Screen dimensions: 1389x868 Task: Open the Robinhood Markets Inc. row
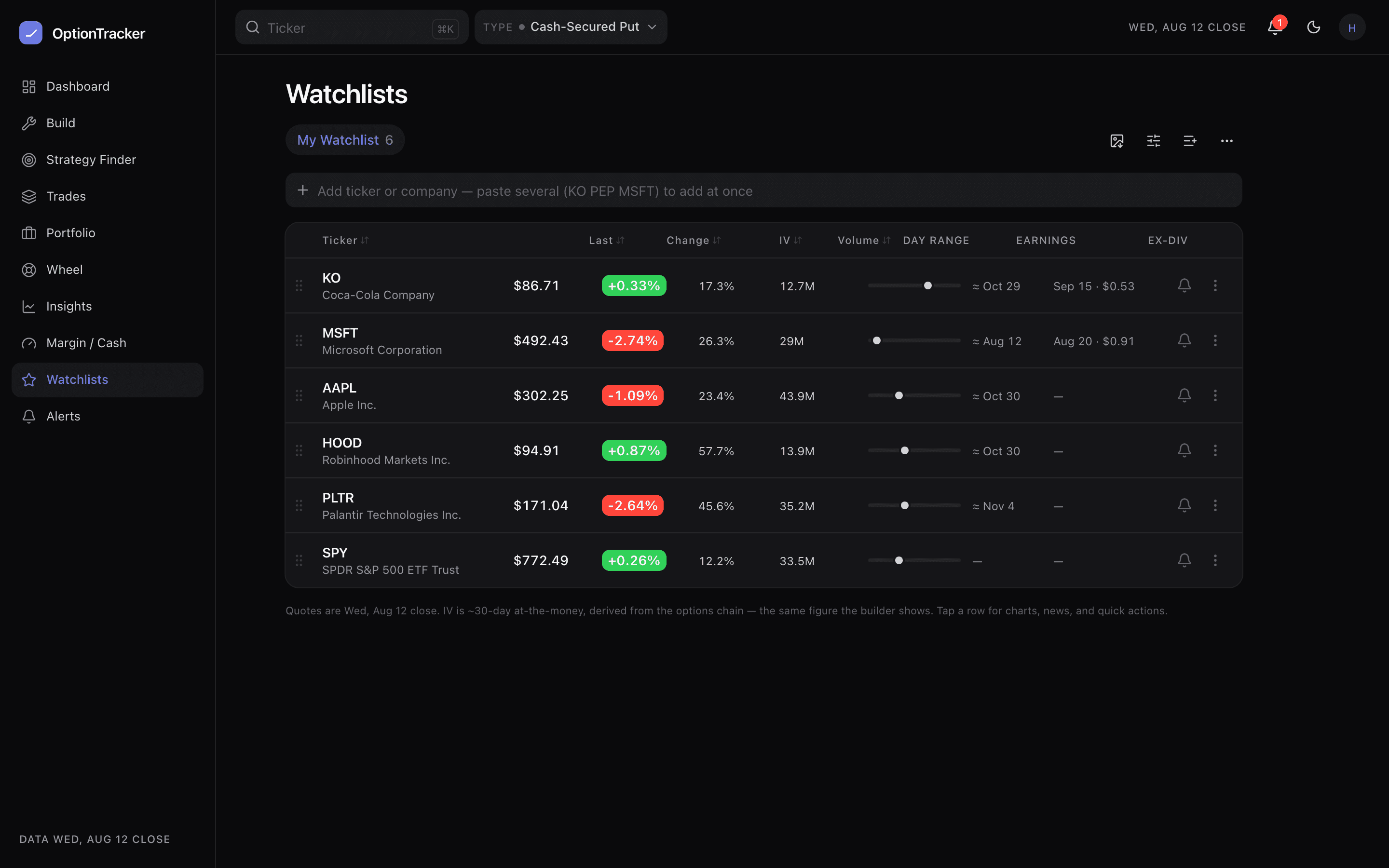764,451
